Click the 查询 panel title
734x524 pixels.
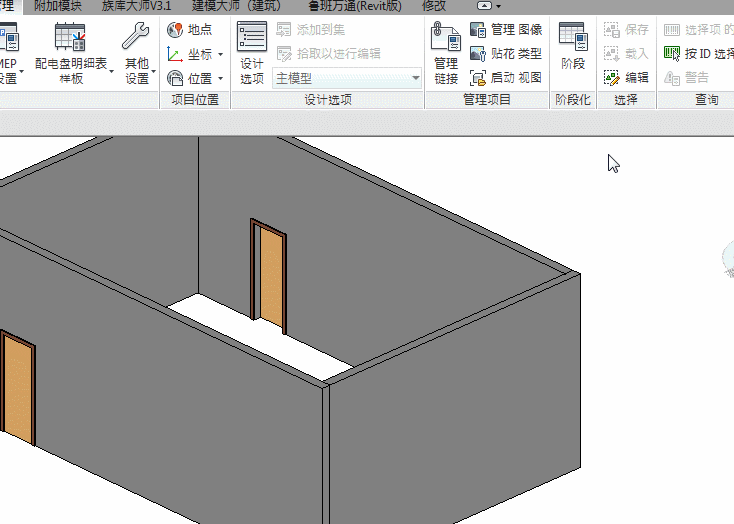[706, 100]
